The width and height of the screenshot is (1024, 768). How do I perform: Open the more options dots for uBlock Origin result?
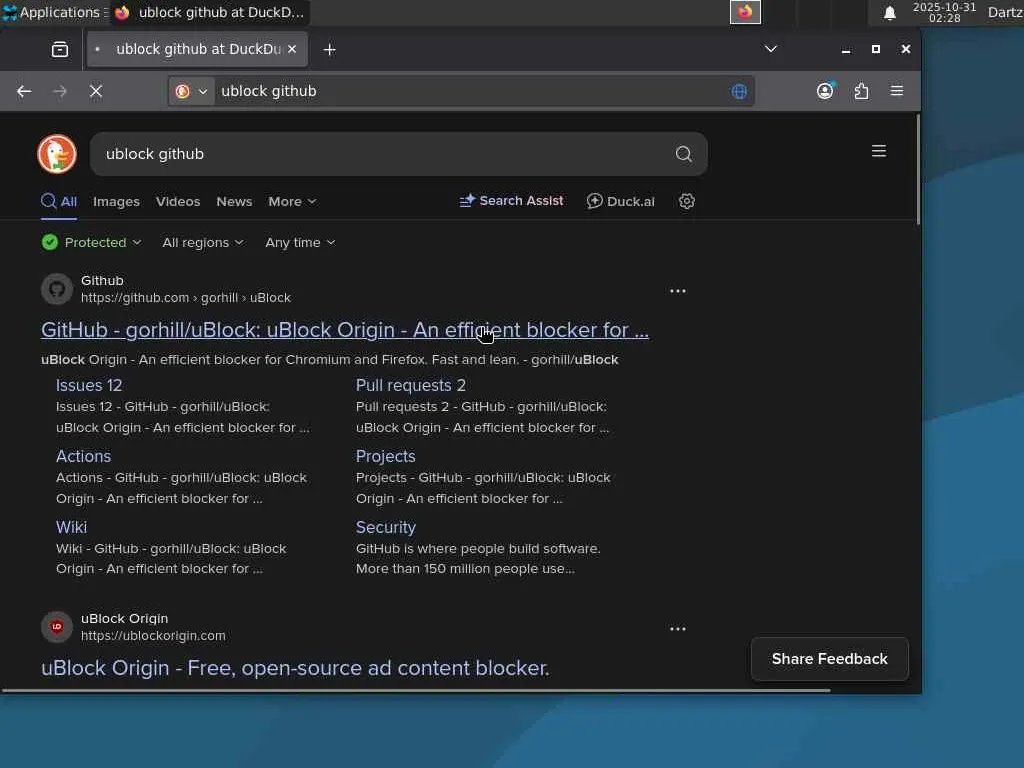coord(678,629)
